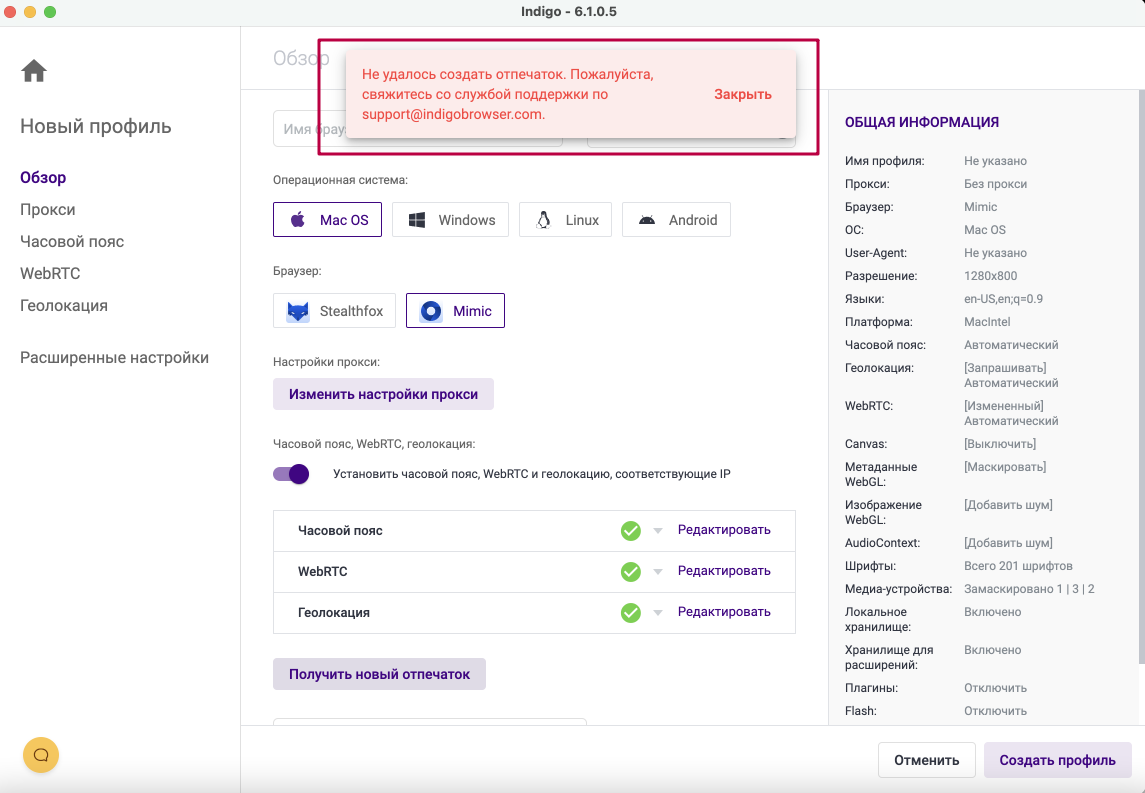Click the fonts value Всего 201 шрифтов
Image resolution: width=1145 pixels, height=793 pixels.
coord(1018,566)
